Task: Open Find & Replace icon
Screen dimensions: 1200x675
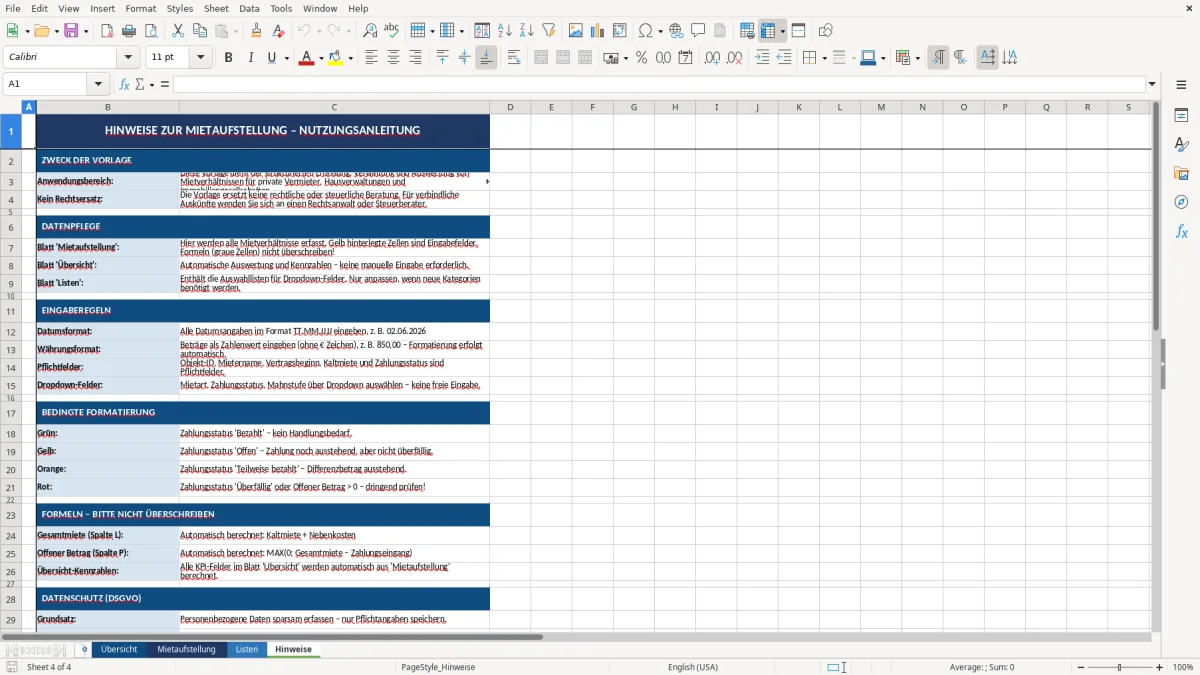Action: (x=370, y=31)
